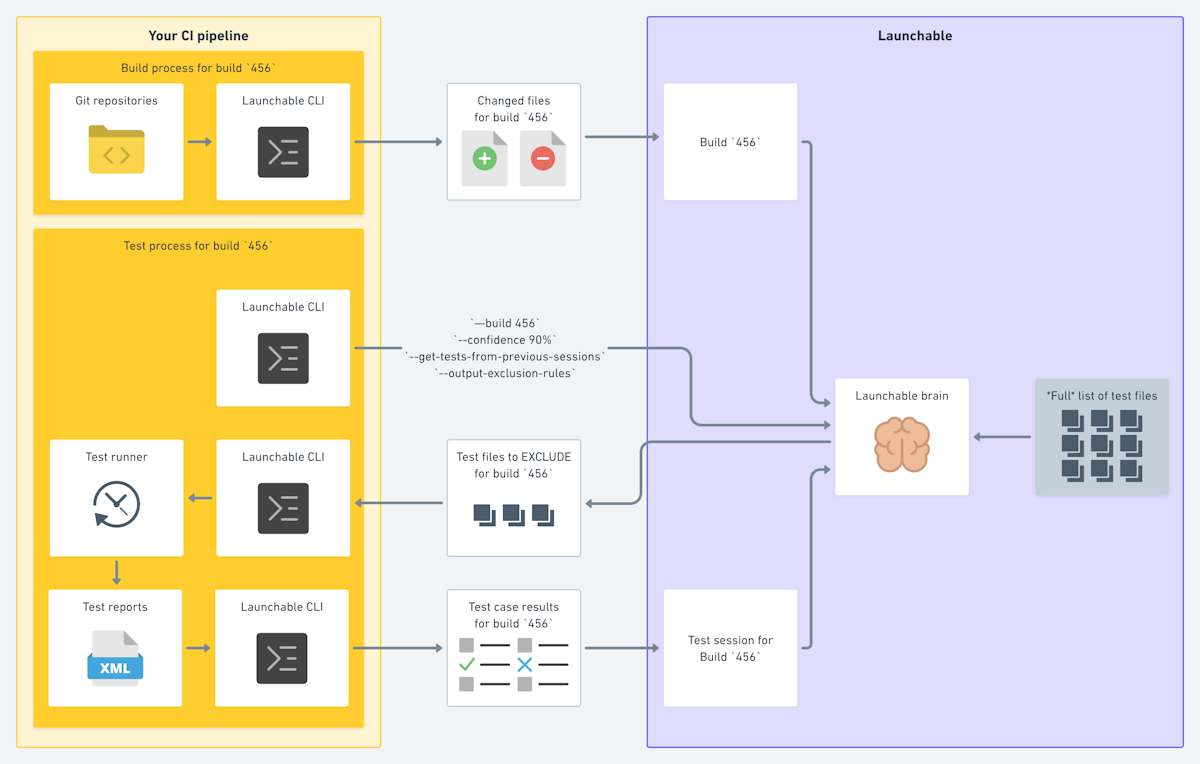Click the blue X mark in test case results
This screenshot has width=1200, height=764.
point(525,664)
